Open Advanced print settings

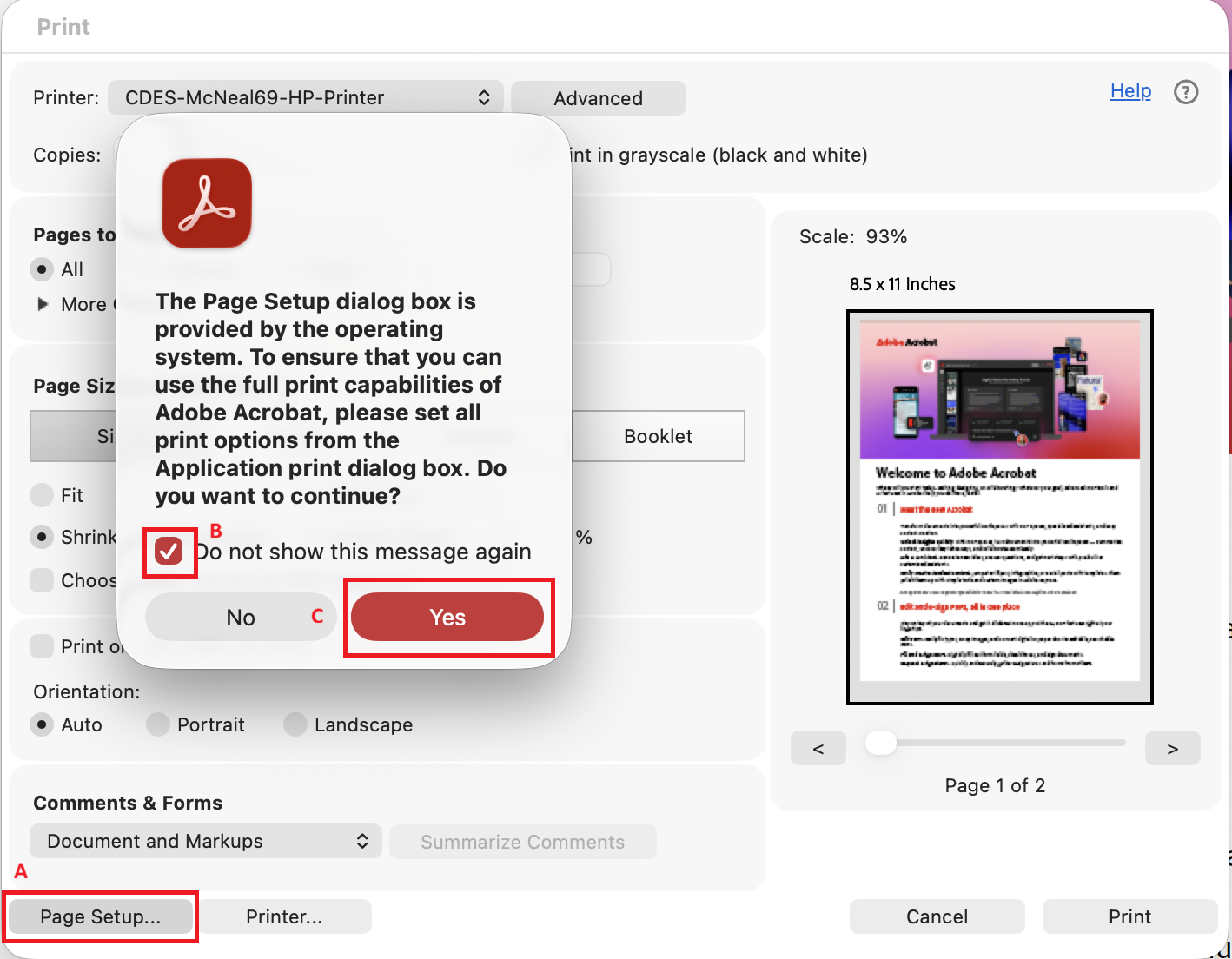[x=599, y=98]
